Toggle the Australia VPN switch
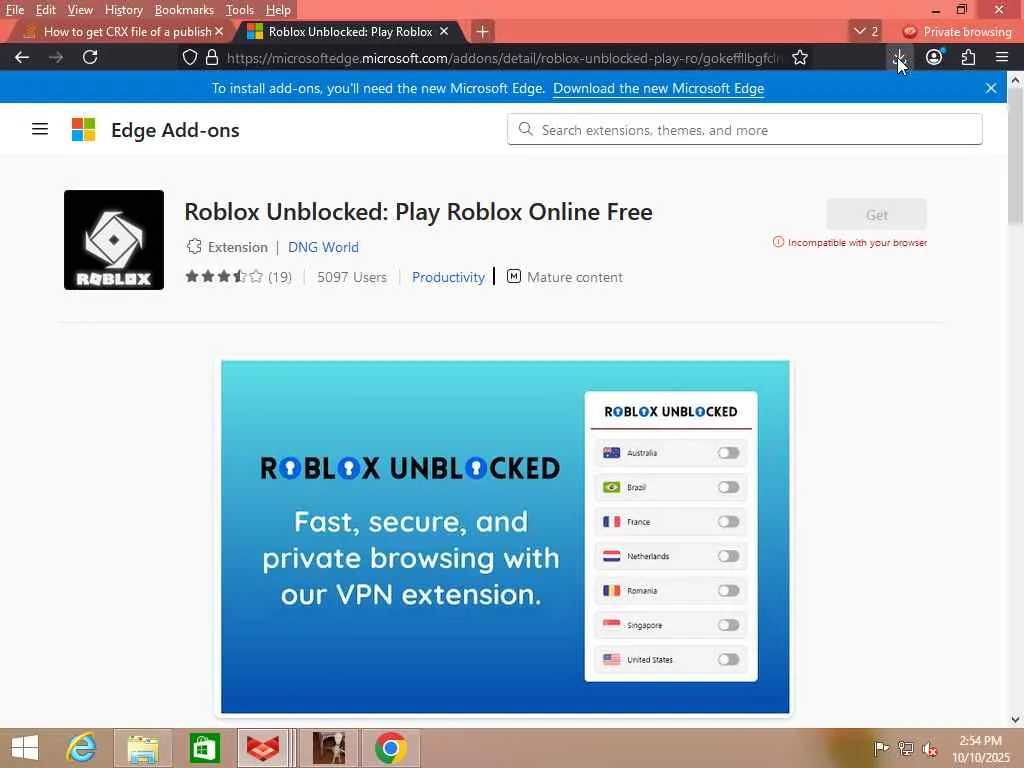This screenshot has width=1024, height=768. click(x=728, y=453)
